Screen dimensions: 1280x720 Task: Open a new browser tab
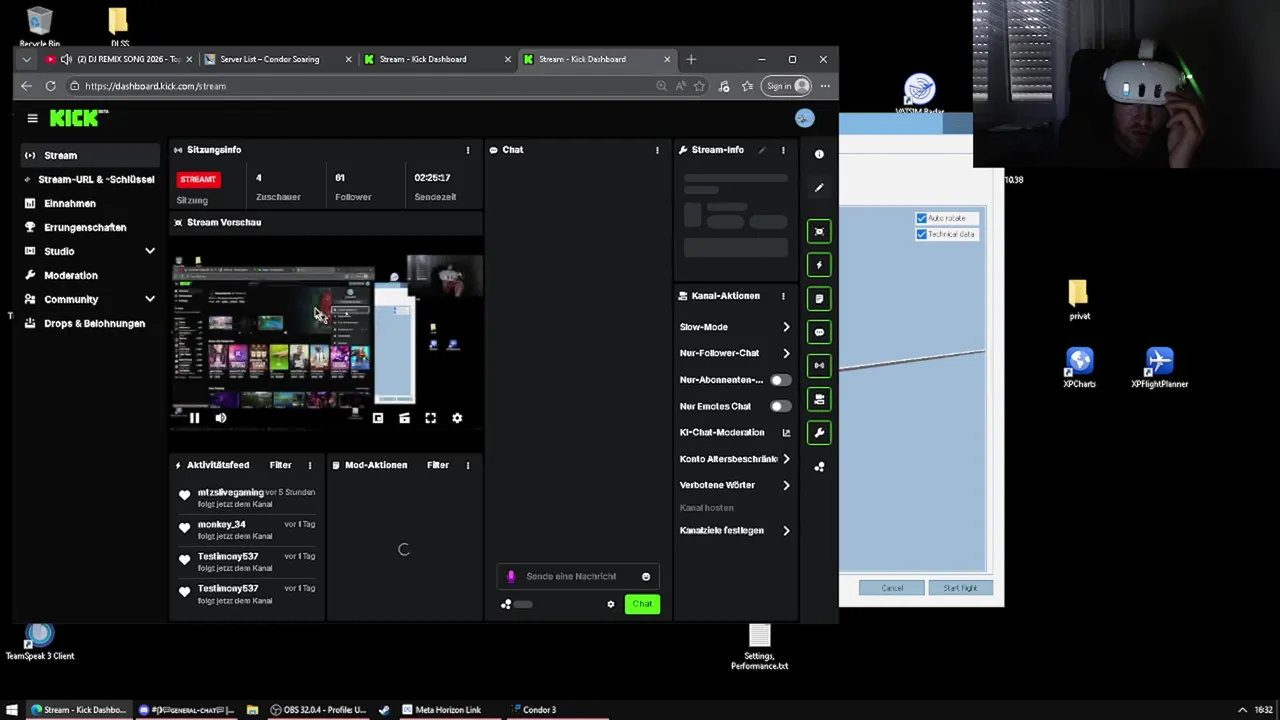tap(691, 60)
